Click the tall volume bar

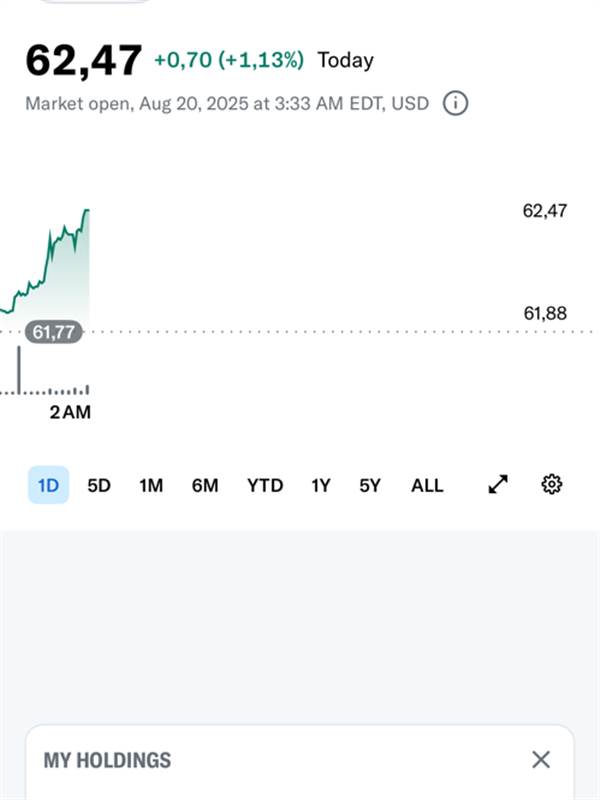19,370
